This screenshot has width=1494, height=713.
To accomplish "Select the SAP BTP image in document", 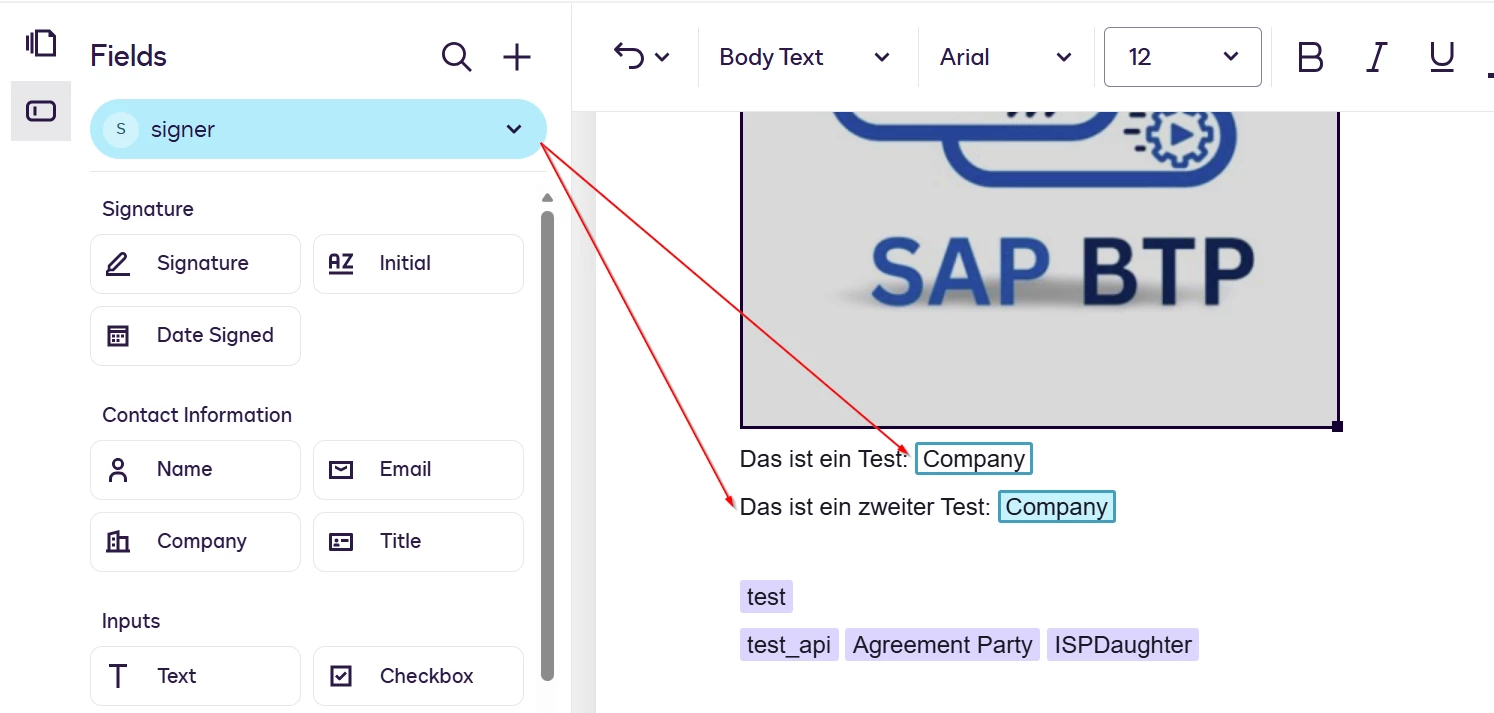I will point(1040,269).
